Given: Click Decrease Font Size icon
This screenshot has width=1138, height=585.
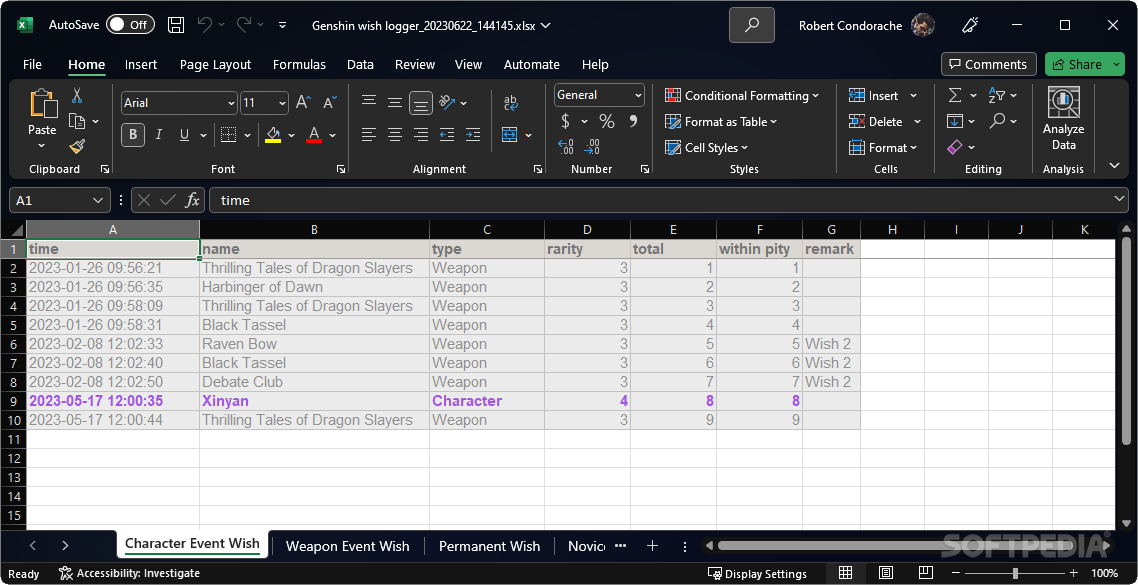Looking at the screenshot, I should coord(329,102).
